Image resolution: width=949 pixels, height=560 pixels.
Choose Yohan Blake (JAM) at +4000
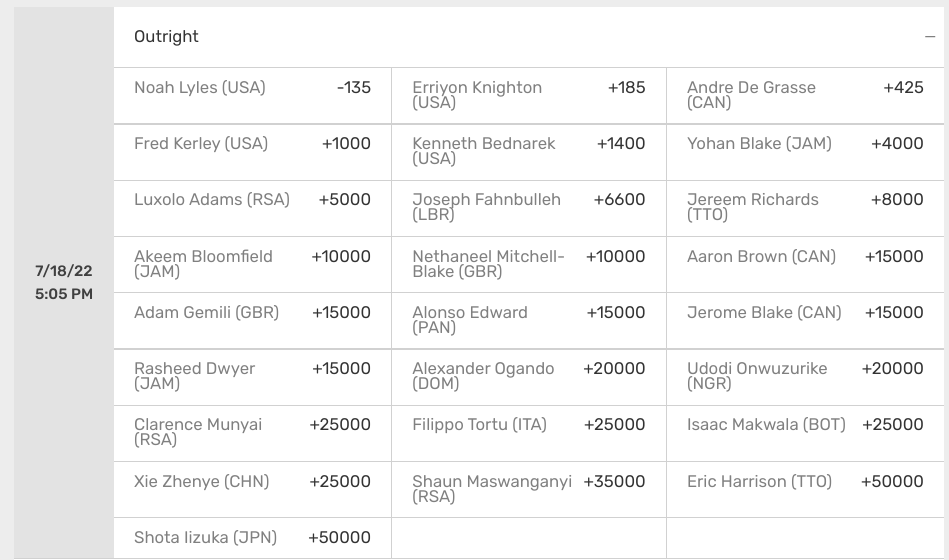tap(805, 153)
